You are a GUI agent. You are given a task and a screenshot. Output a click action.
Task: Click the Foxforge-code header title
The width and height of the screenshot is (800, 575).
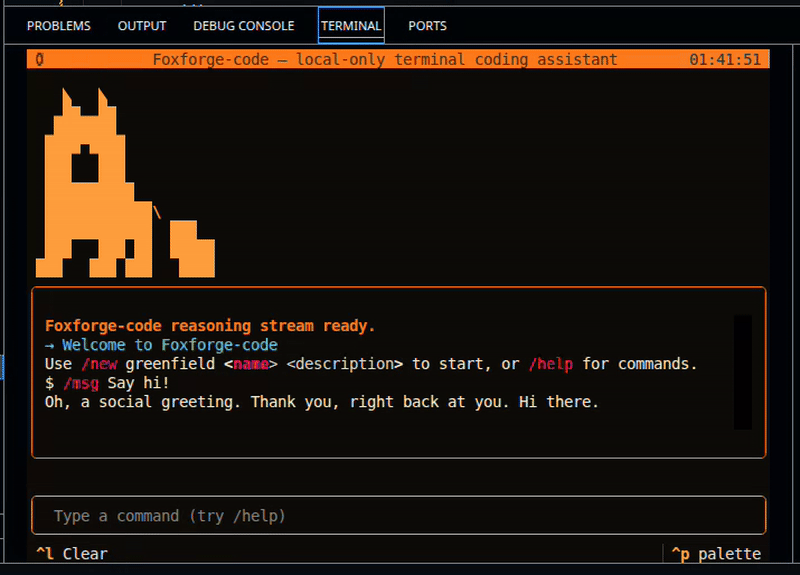(x=385, y=60)
